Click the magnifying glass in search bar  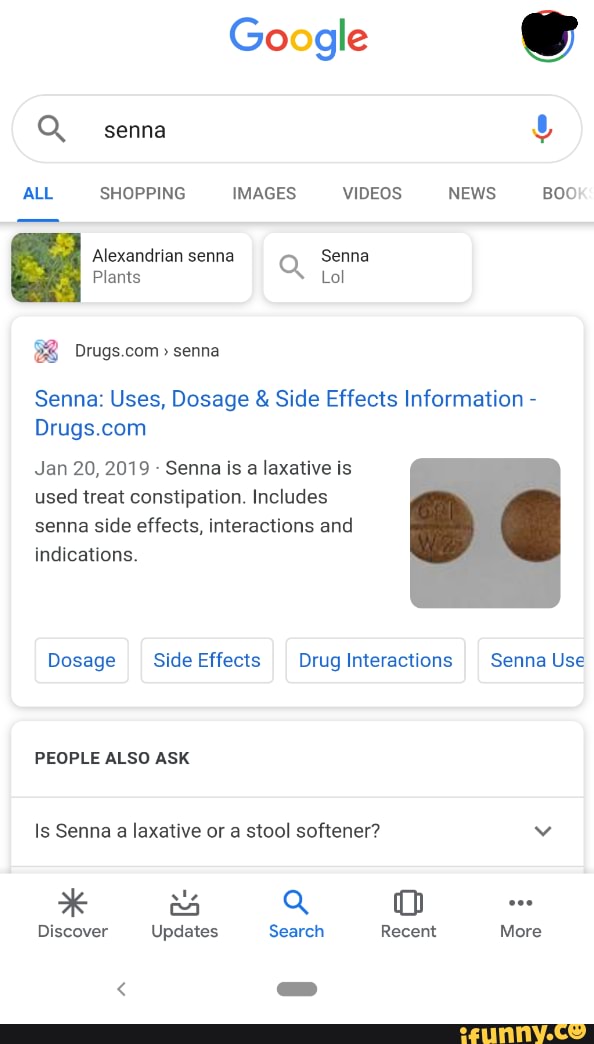(x=51, y=128)
